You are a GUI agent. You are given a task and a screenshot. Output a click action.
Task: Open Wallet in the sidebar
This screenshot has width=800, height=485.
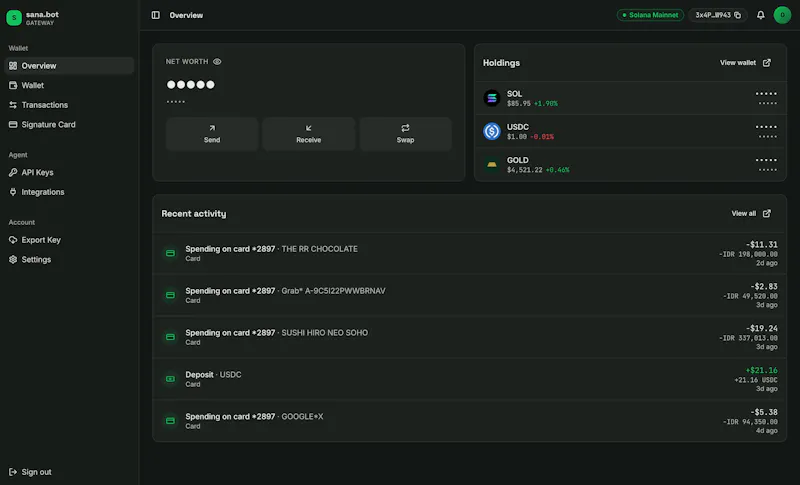click(x=69, y=85)
